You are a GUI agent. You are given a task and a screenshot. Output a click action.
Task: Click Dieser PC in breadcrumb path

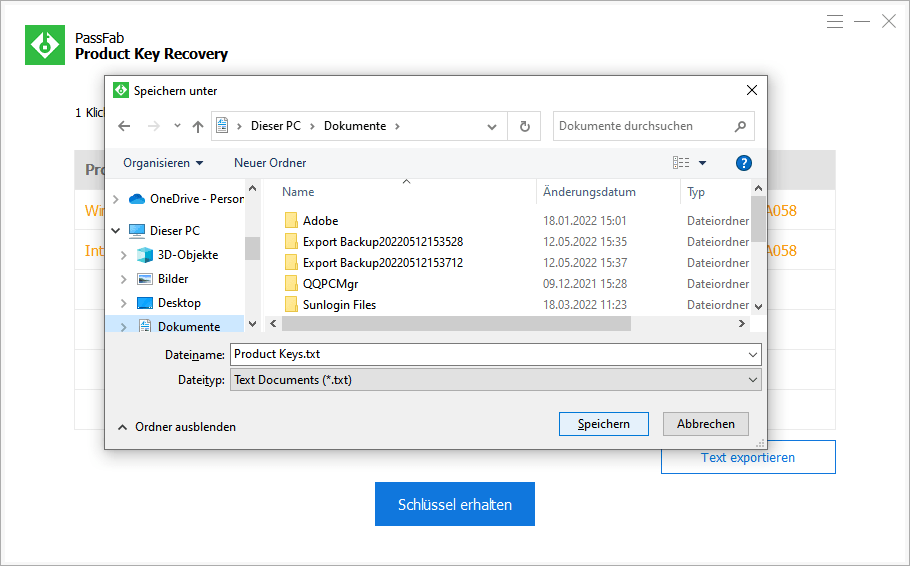[276, 126]
